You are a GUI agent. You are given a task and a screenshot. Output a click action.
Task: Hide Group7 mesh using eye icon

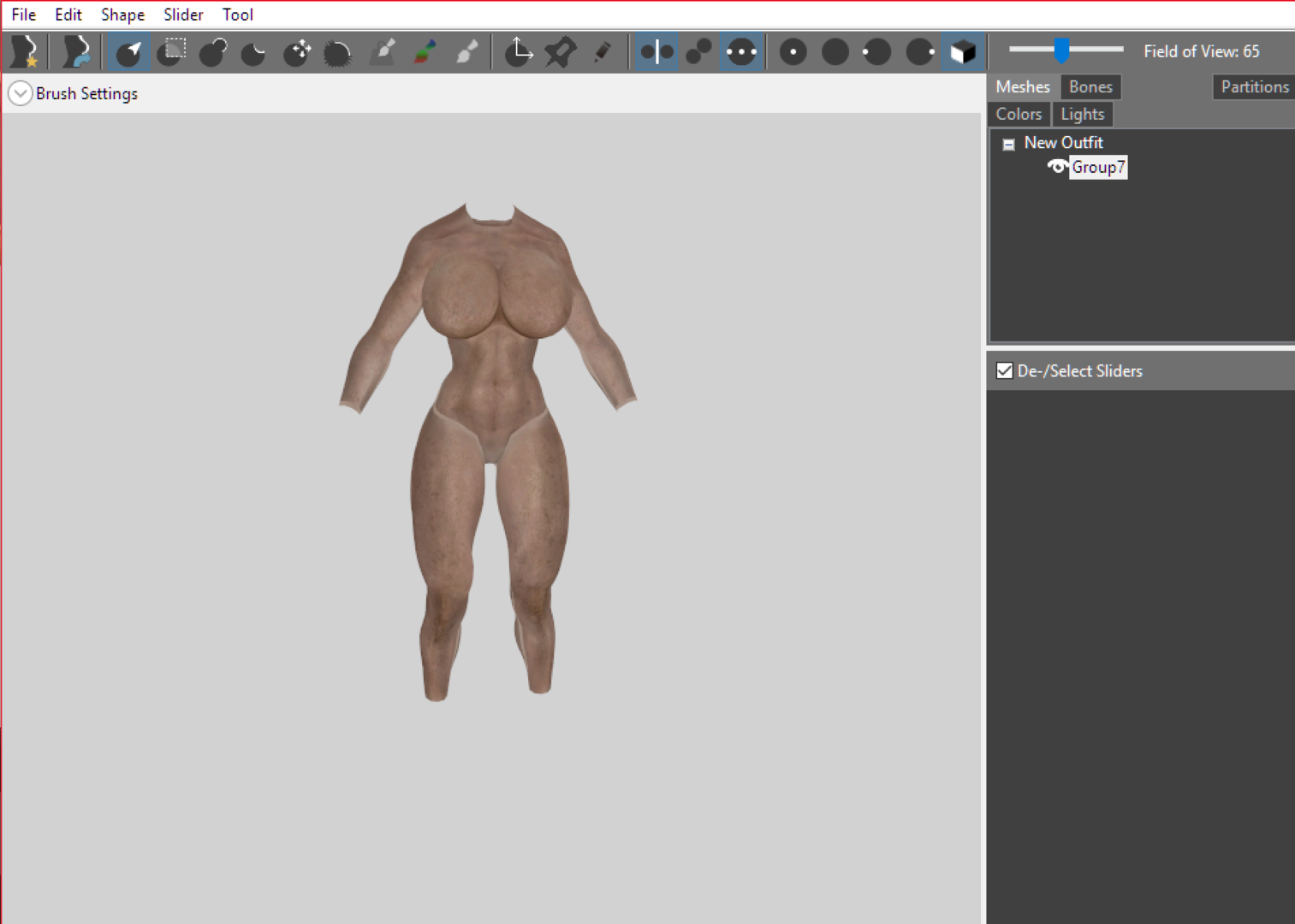pos(1057,167)
